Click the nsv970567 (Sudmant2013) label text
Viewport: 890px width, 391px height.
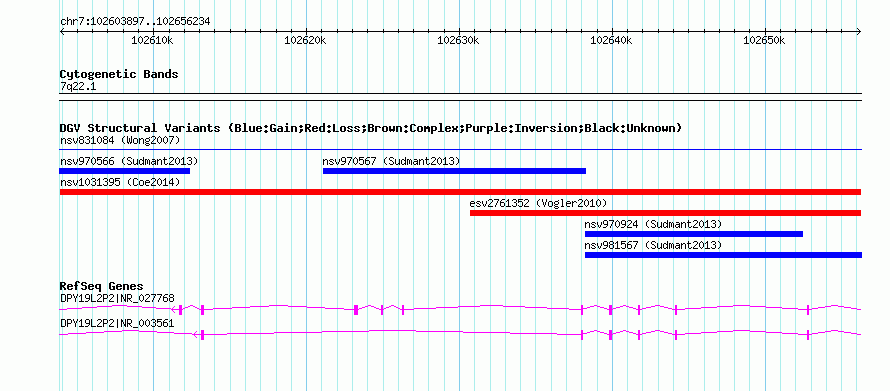click(x=391, y=161)
